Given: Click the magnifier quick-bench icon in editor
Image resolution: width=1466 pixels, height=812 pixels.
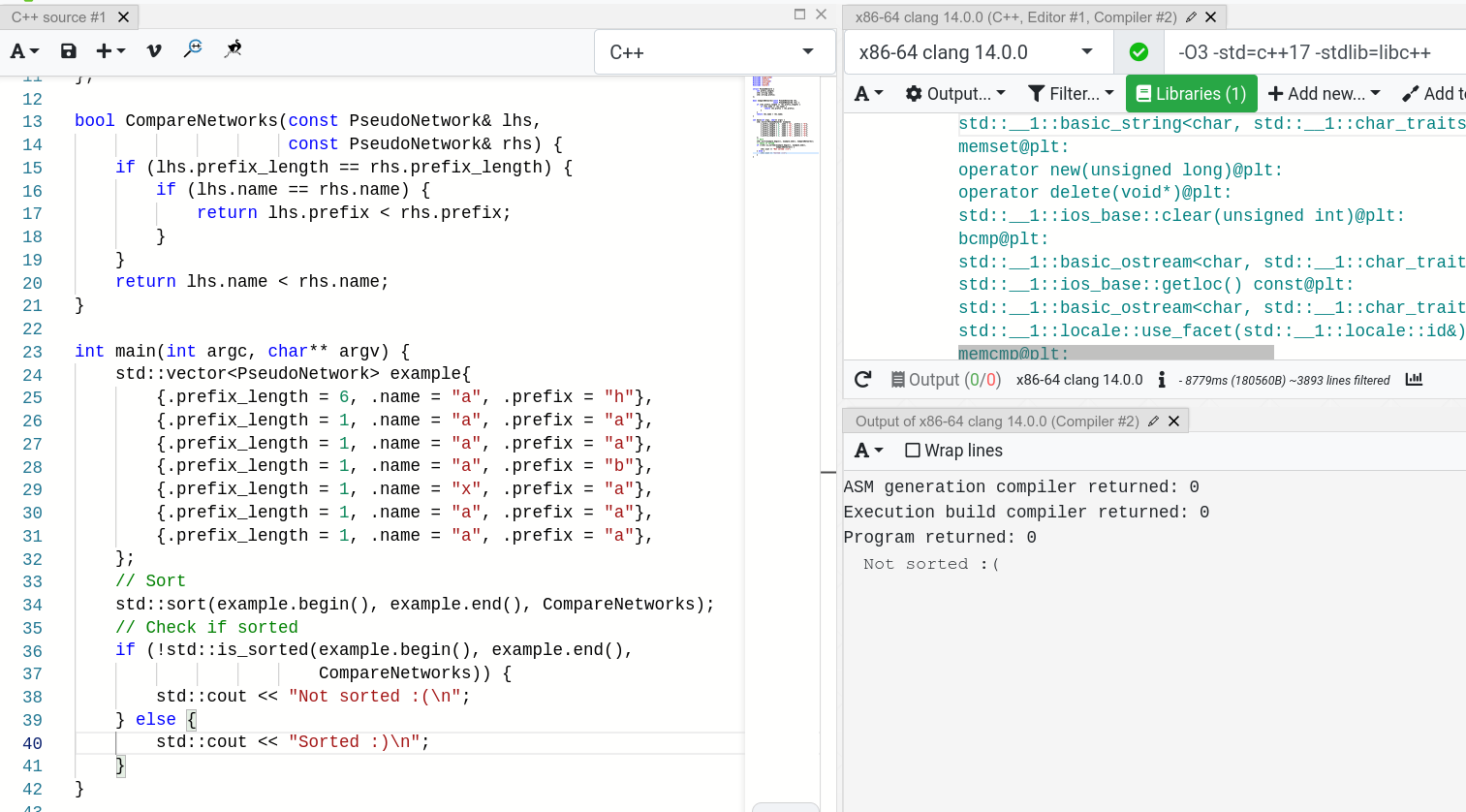Looking at the screenshot, I should [x=193, y=49].
